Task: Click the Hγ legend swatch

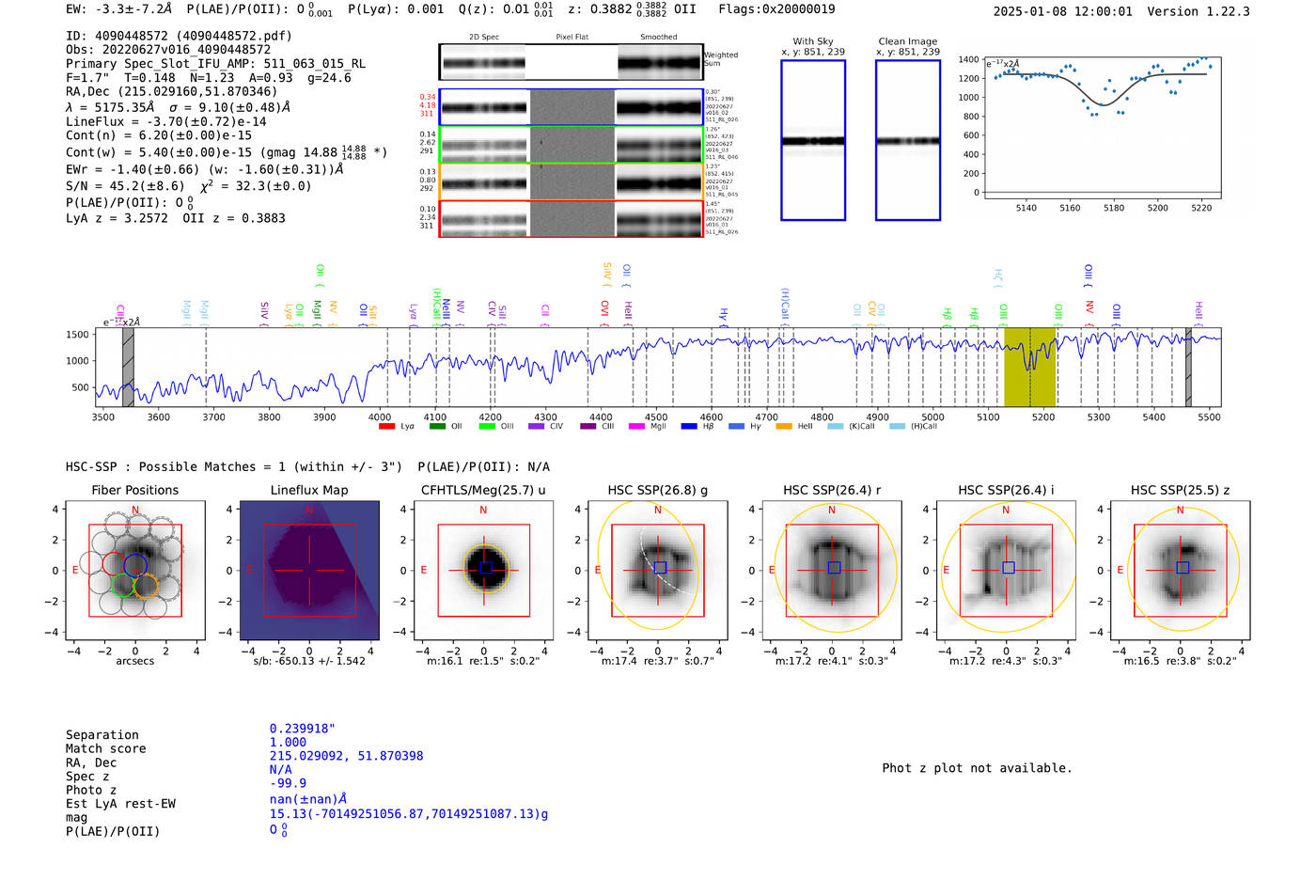Action: click(736, 427)
